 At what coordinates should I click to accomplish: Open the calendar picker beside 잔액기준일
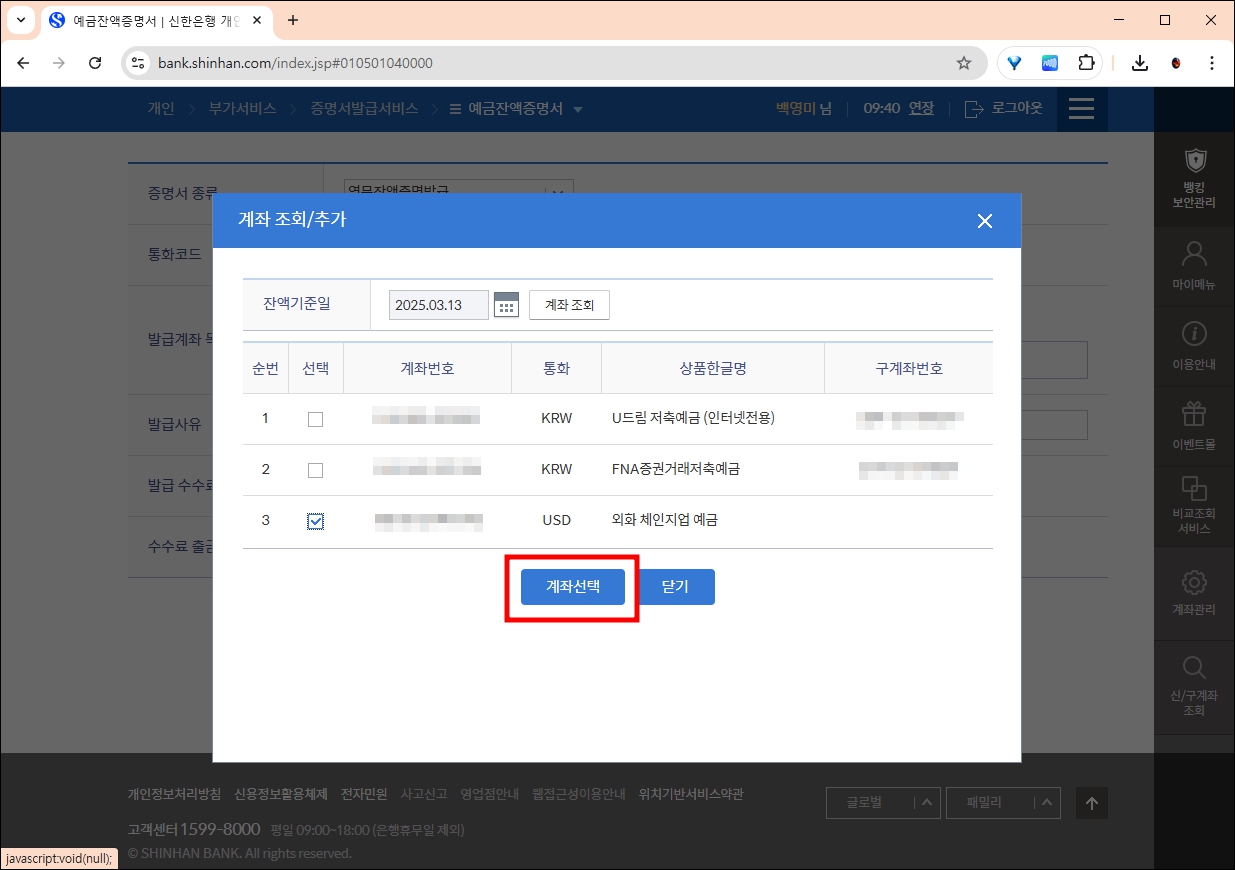[506, 305]
